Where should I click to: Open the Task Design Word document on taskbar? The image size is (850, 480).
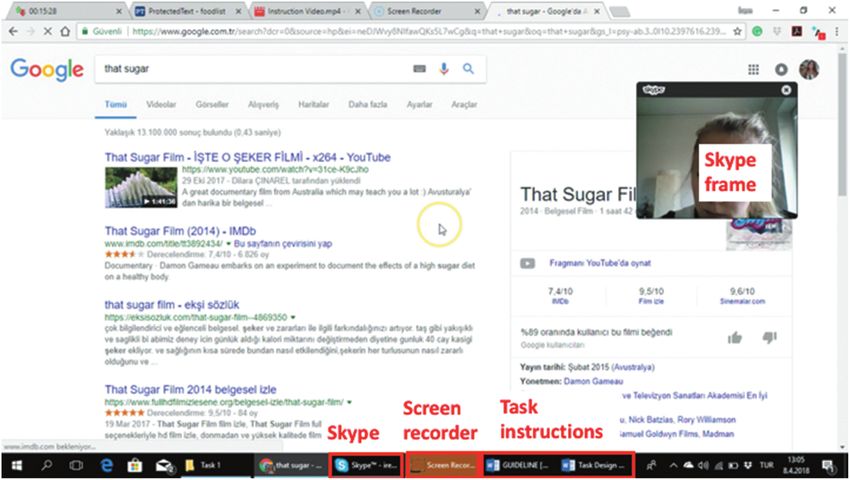(x=594, y=465)
